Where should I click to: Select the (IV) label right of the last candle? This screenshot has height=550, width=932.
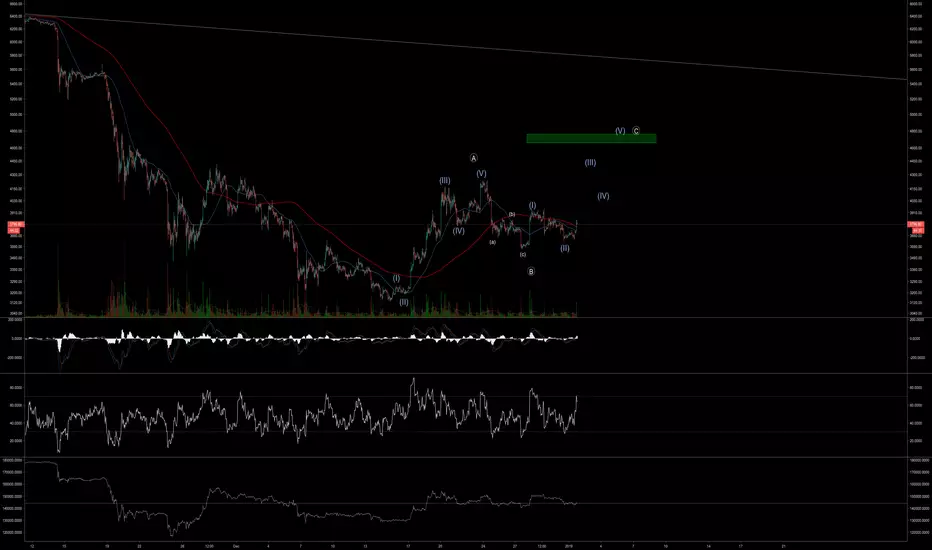[603, 196]
